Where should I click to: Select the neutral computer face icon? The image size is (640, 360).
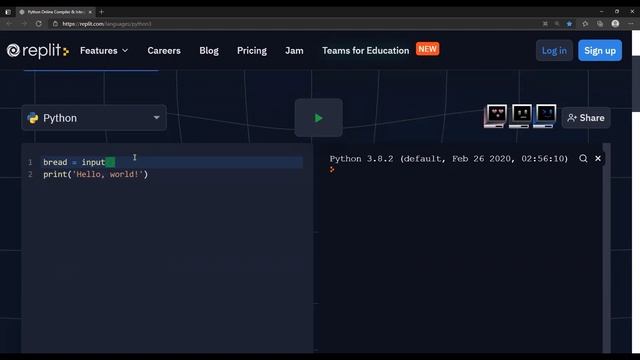coord(520,116)
